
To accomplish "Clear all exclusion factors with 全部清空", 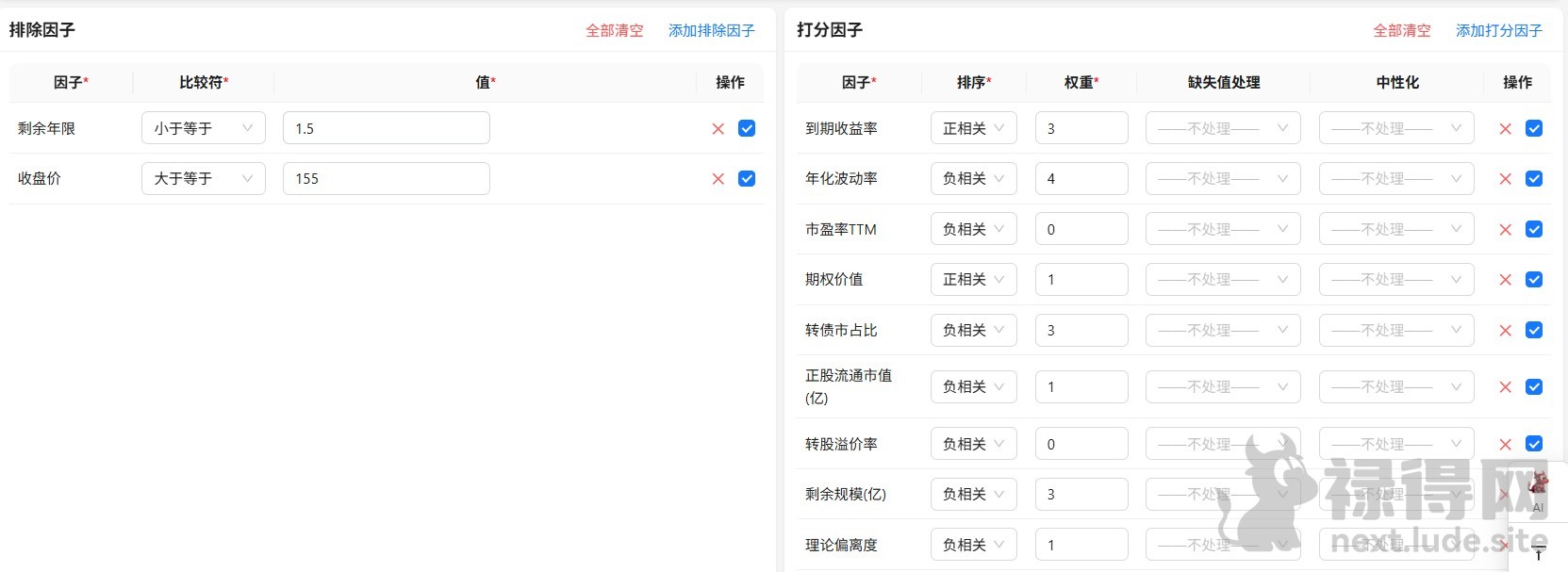I will click(614, 30).
